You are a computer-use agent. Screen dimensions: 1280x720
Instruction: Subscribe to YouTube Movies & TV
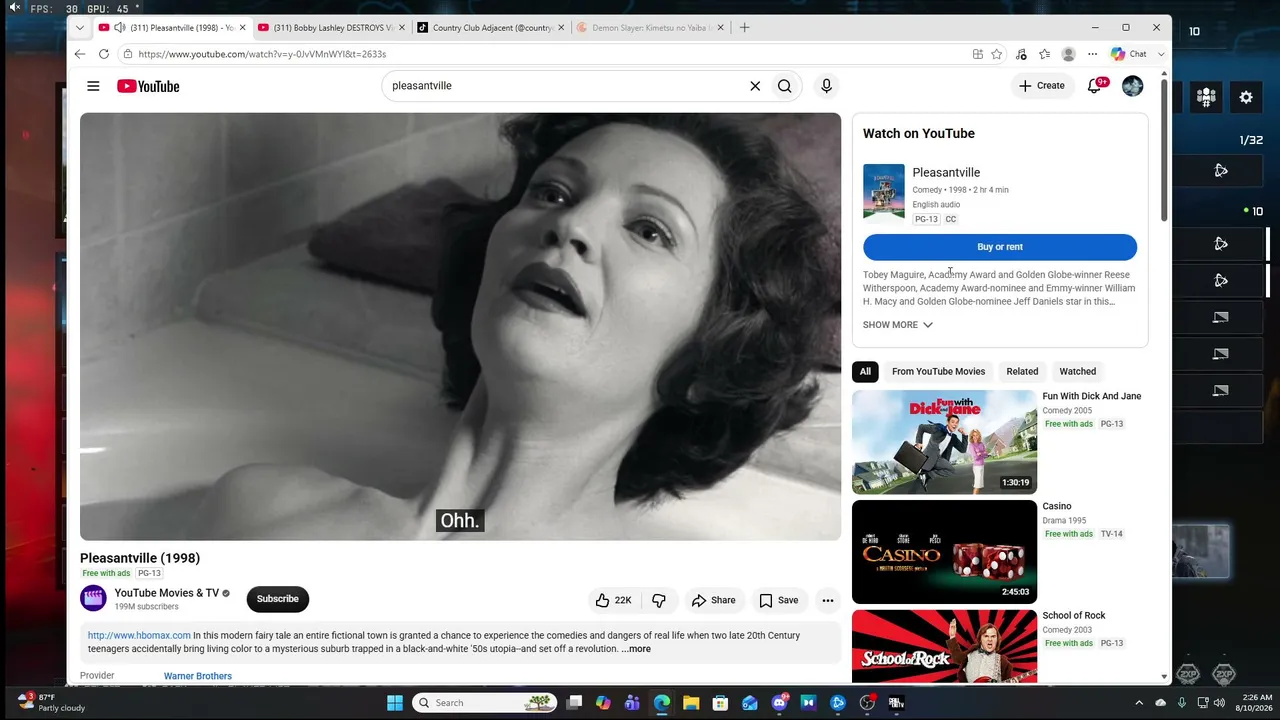278,599
